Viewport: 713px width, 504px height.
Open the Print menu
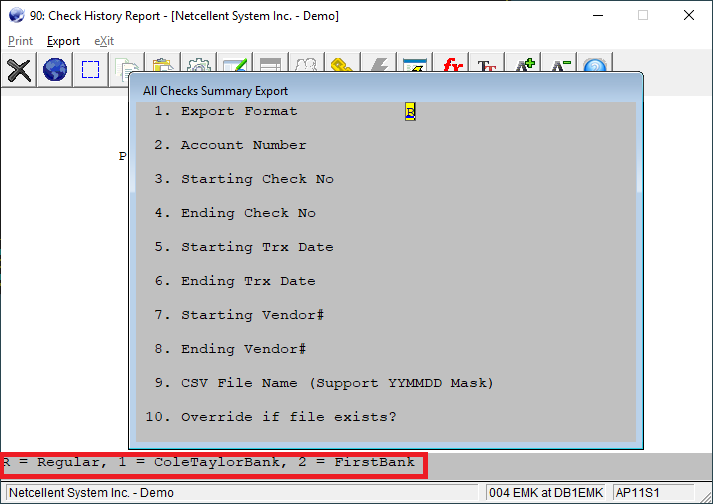point(20,41)
